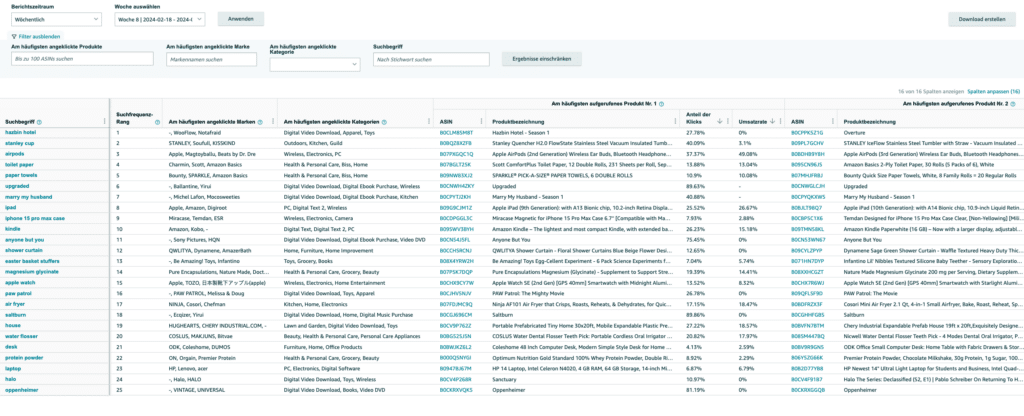Open the paw patrol search term
This screenshot has height=416, width=1024.
[19, 293]
